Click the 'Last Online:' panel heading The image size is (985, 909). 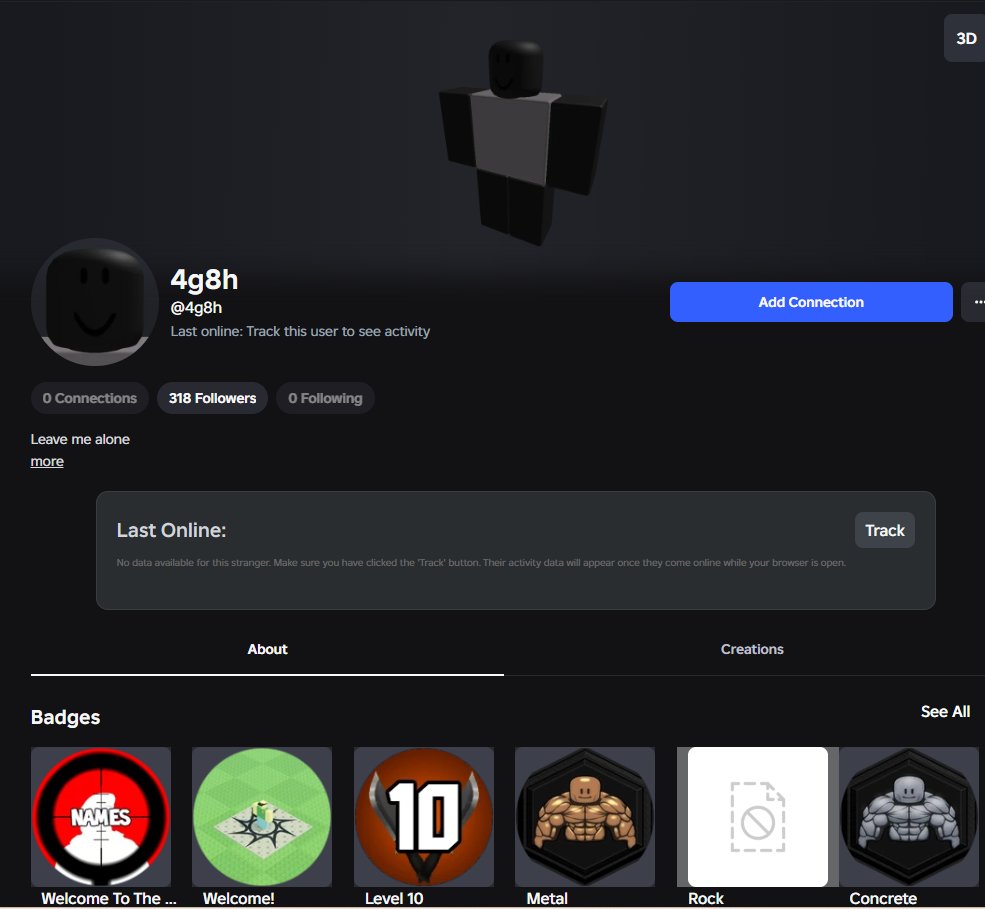point(171,530)
